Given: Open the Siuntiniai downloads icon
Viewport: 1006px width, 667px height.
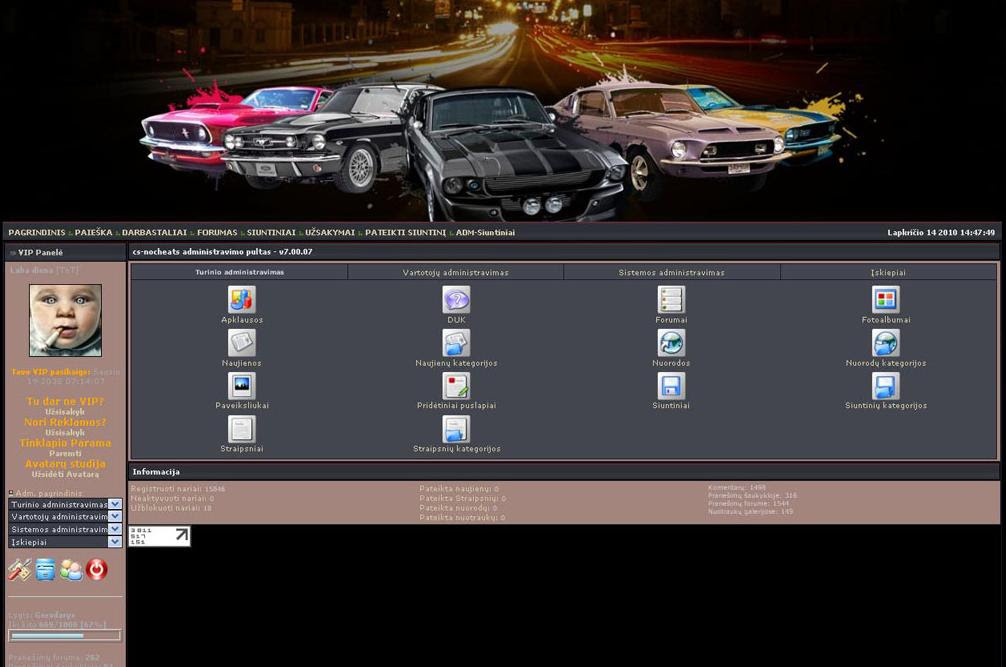Looking at the screenshot, I should click(x=671, y=386).
